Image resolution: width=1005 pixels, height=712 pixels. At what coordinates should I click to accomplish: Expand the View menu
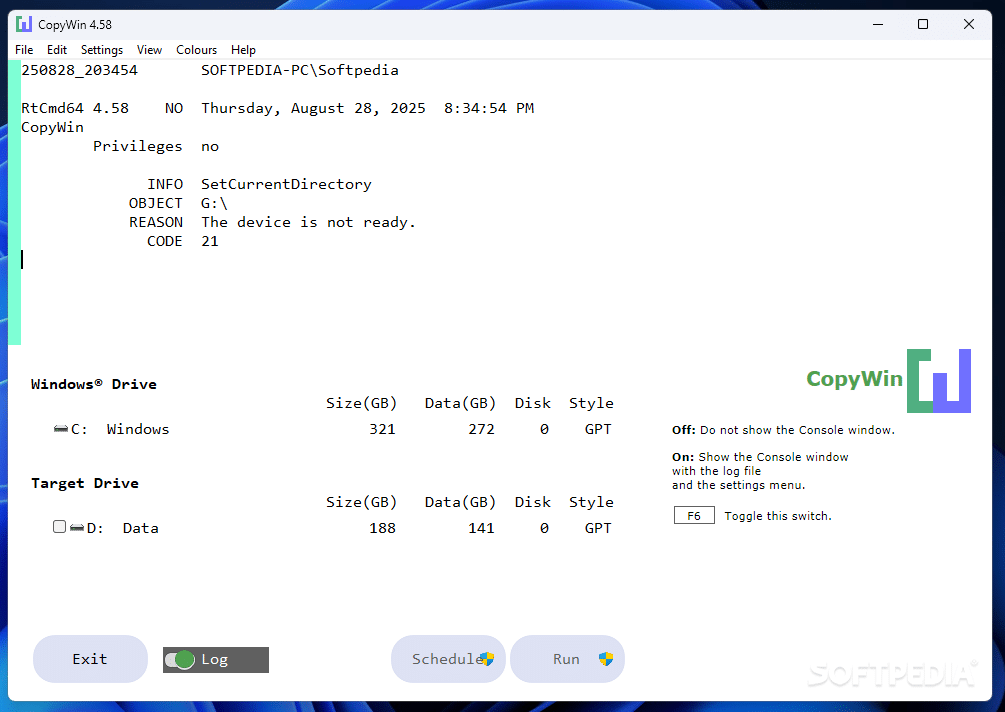149,50
